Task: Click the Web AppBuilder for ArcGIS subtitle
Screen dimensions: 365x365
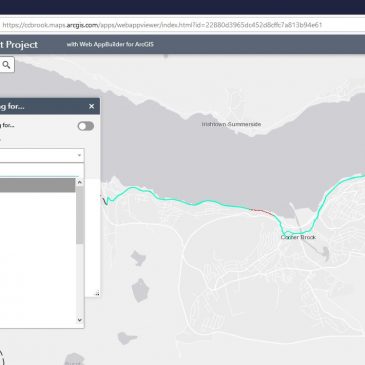Action: point(110,44)
